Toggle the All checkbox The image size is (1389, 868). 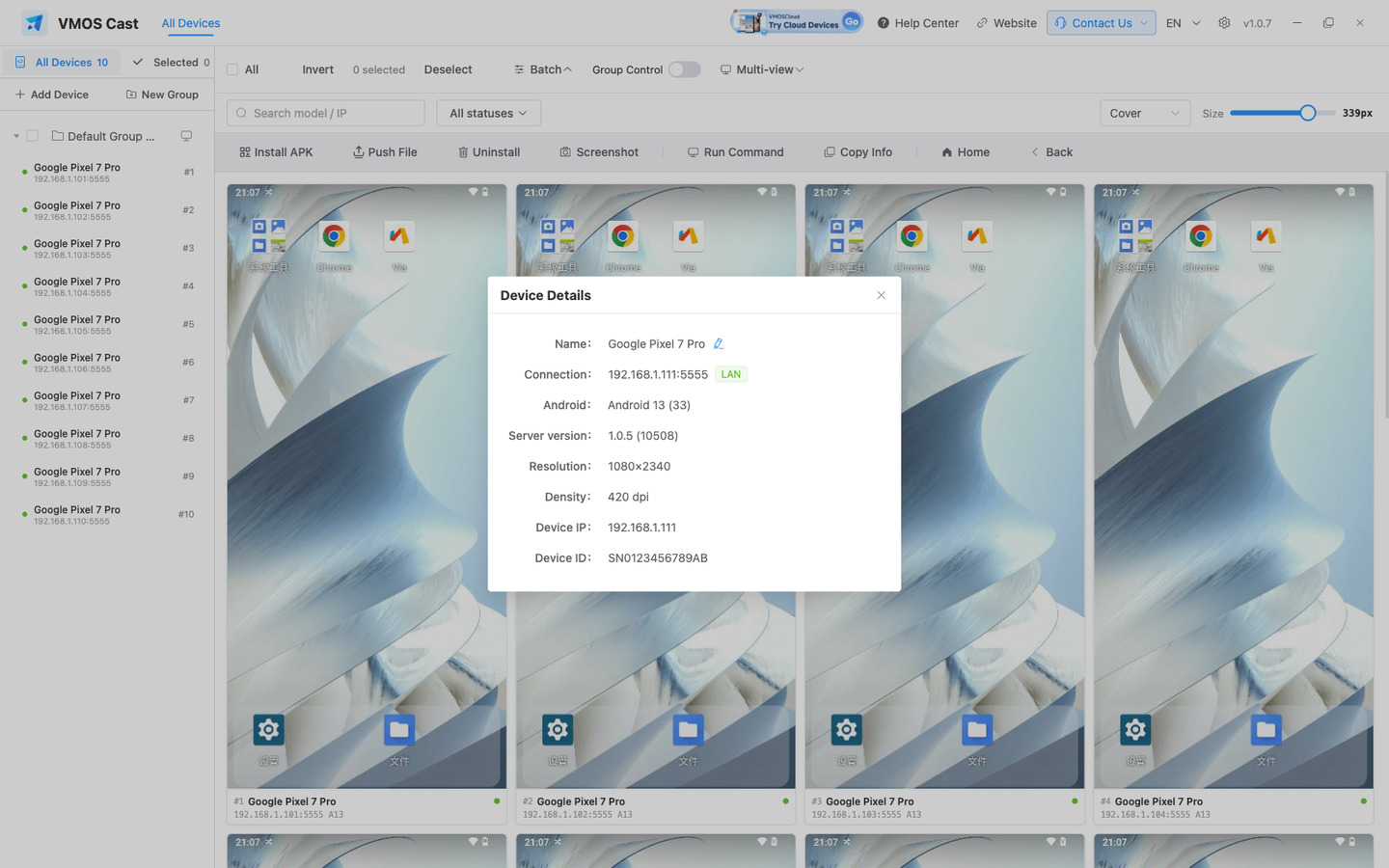tap(232, 69)
